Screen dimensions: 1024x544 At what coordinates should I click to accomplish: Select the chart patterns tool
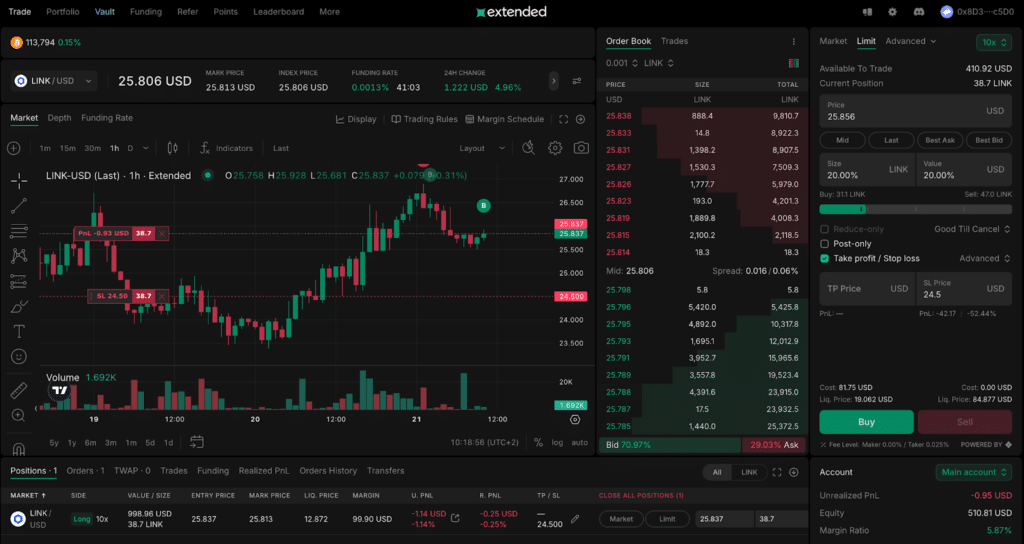click(x=19, y=256)
